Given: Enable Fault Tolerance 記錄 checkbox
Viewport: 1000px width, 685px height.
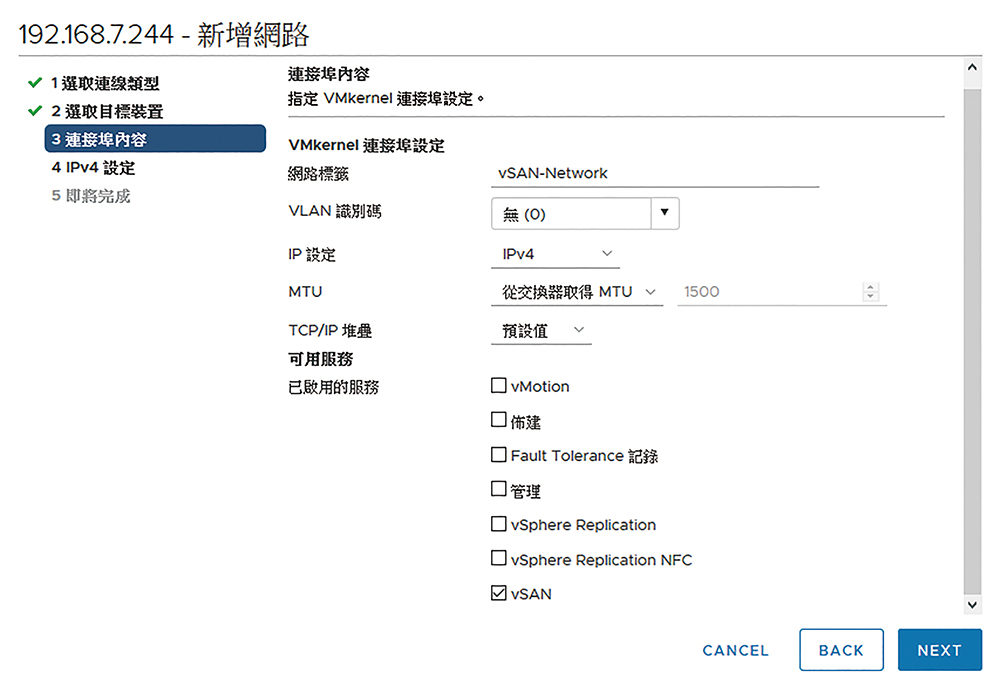Looking at the screenshot, I should [x=499, y=455].
